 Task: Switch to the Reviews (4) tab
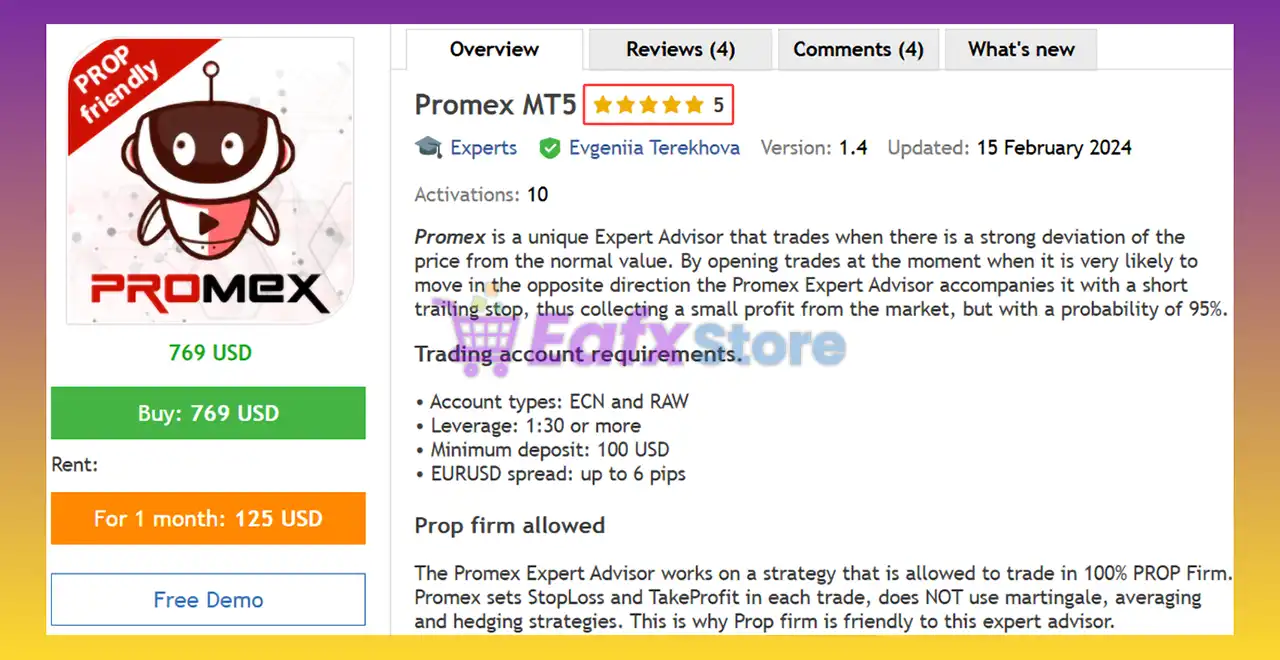[680, 49]
